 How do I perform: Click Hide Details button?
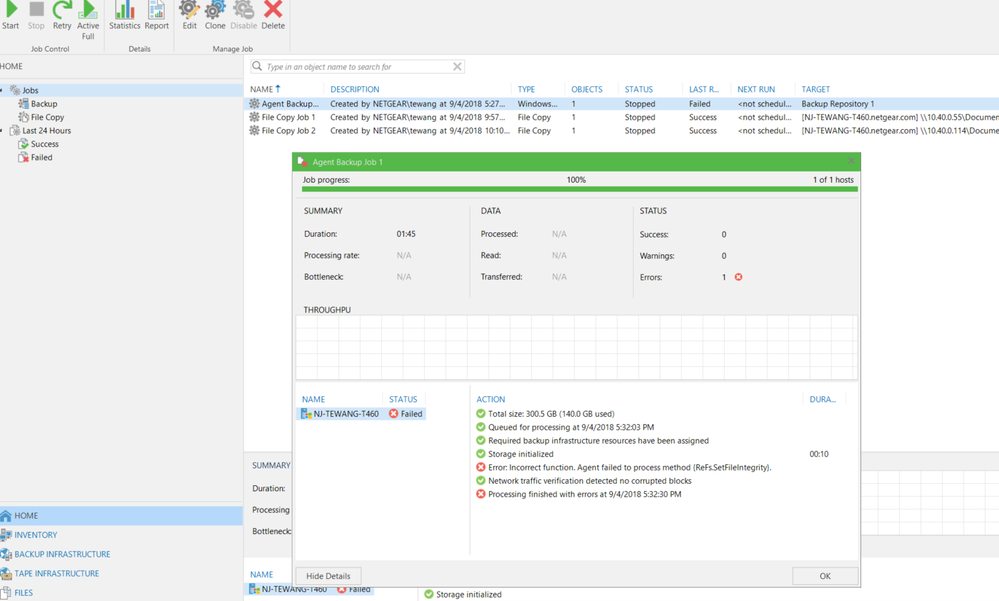click(328, 576)
